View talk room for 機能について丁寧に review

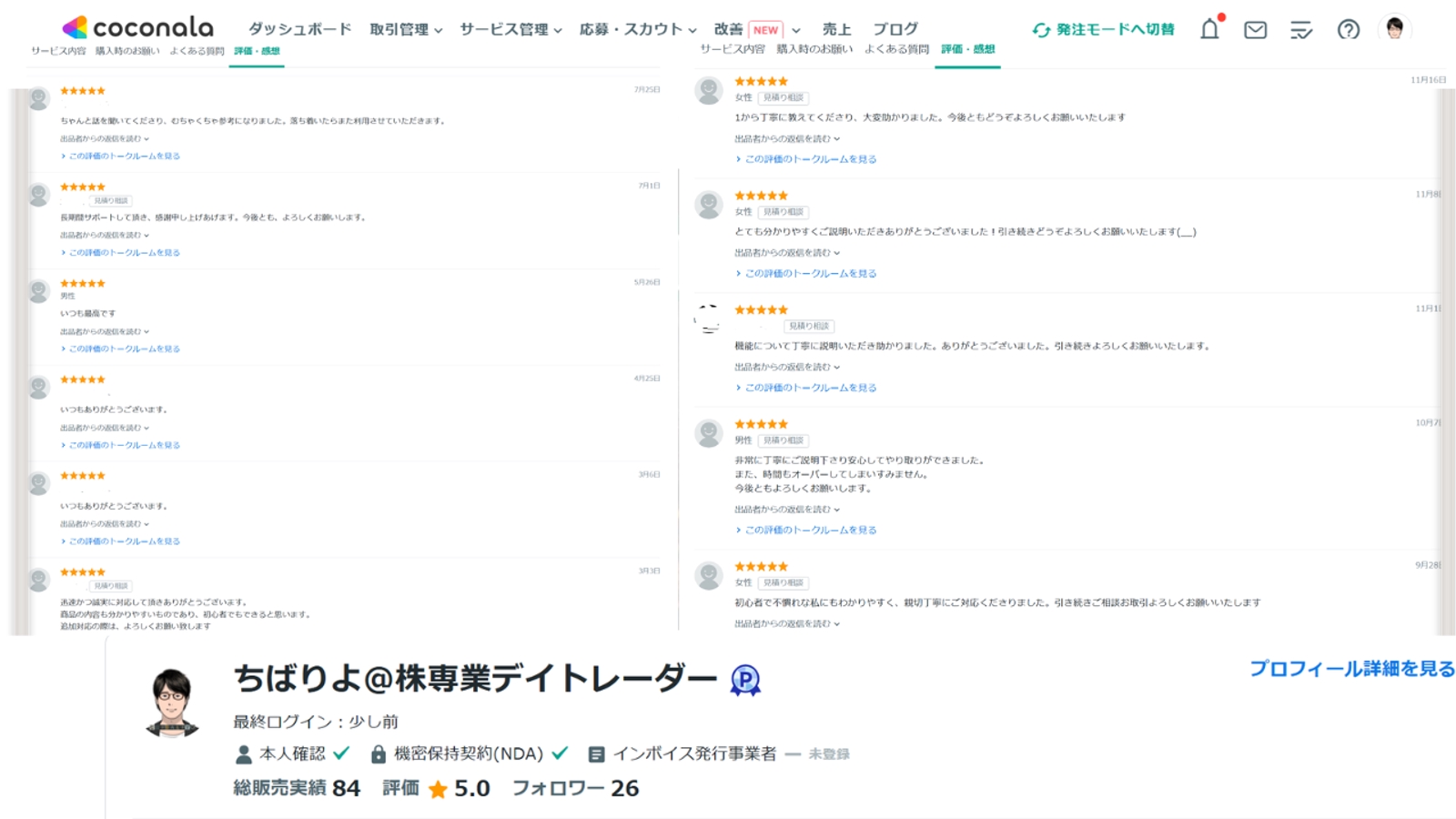click(x=806, y=388)
